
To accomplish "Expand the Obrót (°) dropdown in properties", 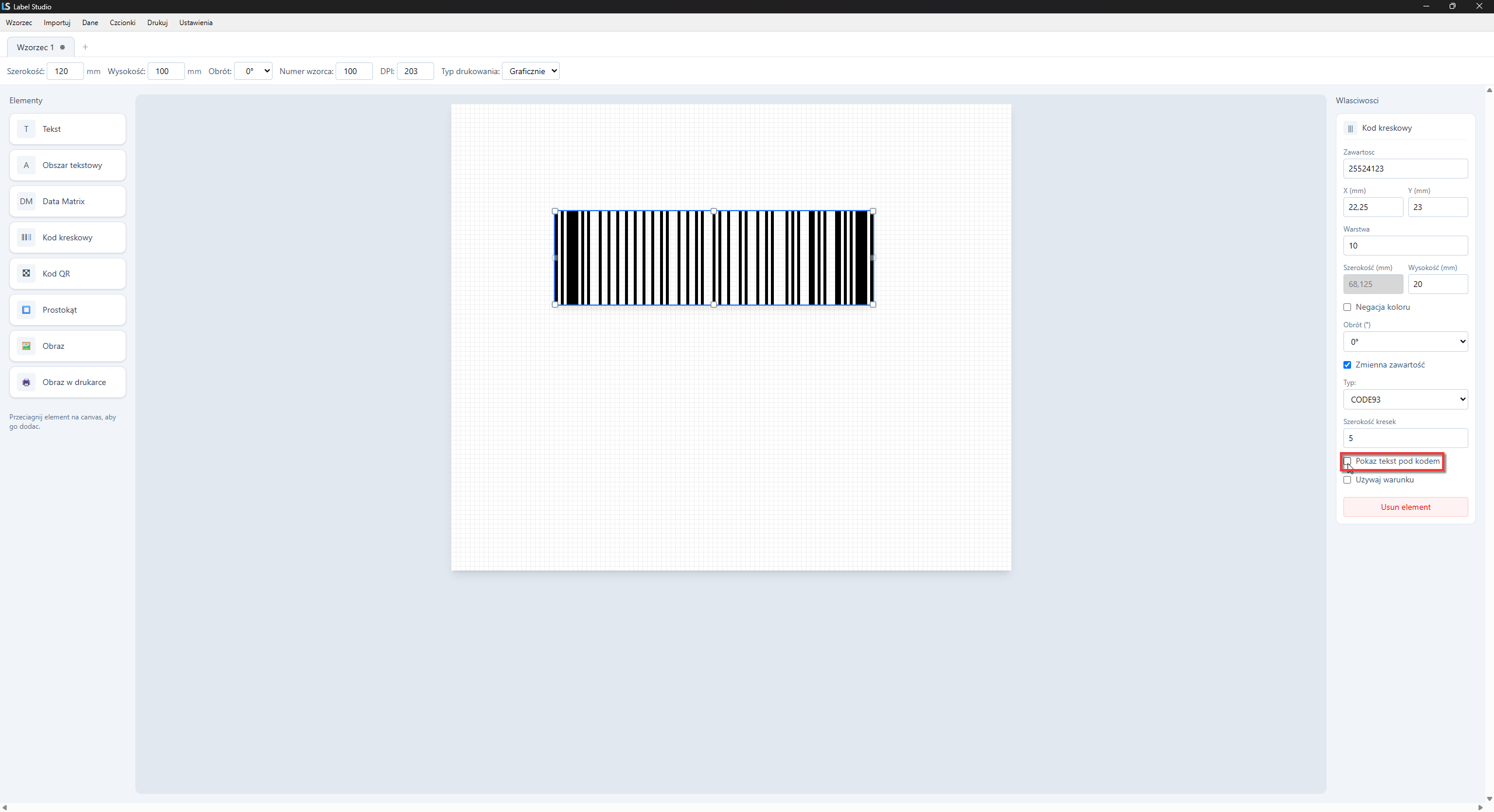I will (1405, 342).
